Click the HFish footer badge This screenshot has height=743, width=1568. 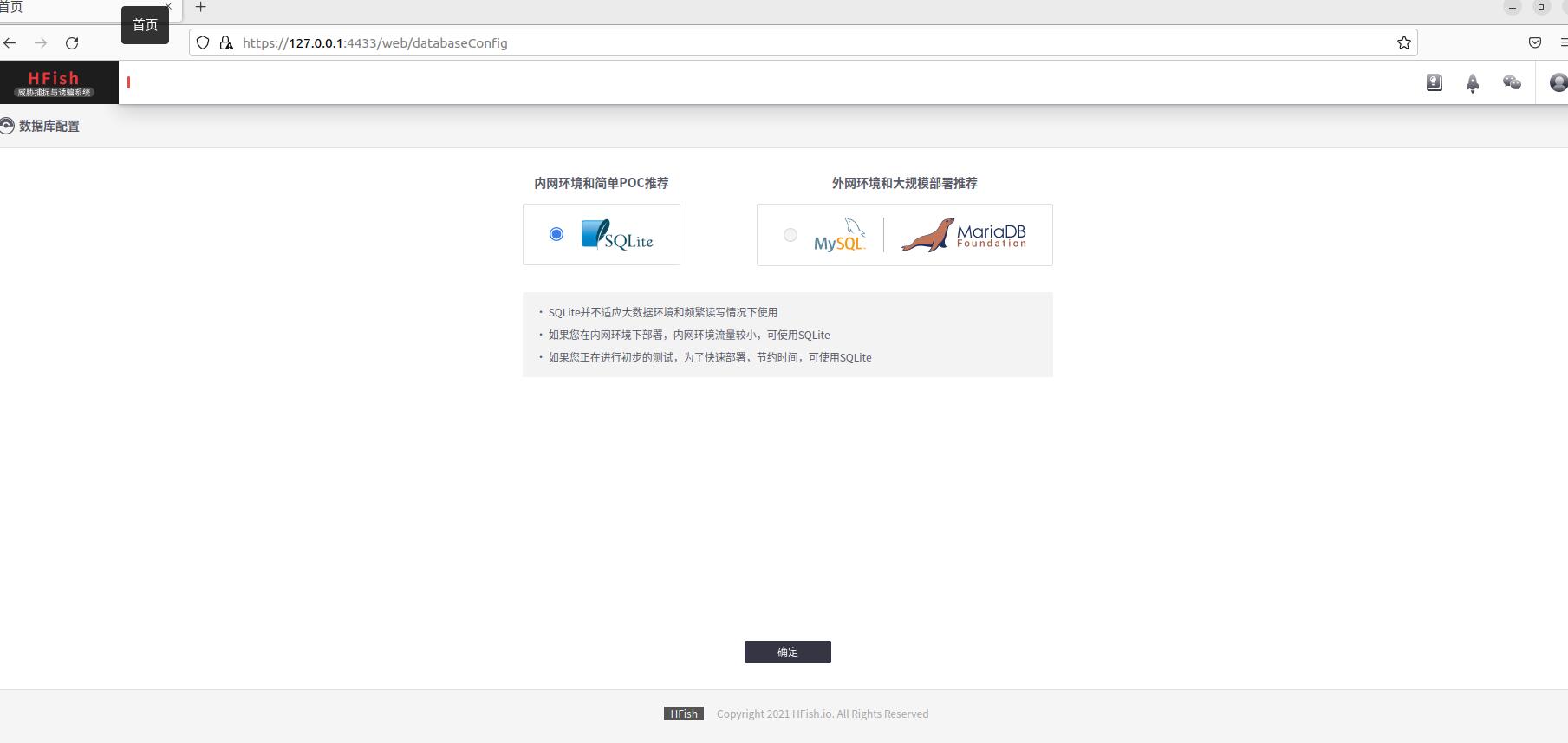[683, 714]
